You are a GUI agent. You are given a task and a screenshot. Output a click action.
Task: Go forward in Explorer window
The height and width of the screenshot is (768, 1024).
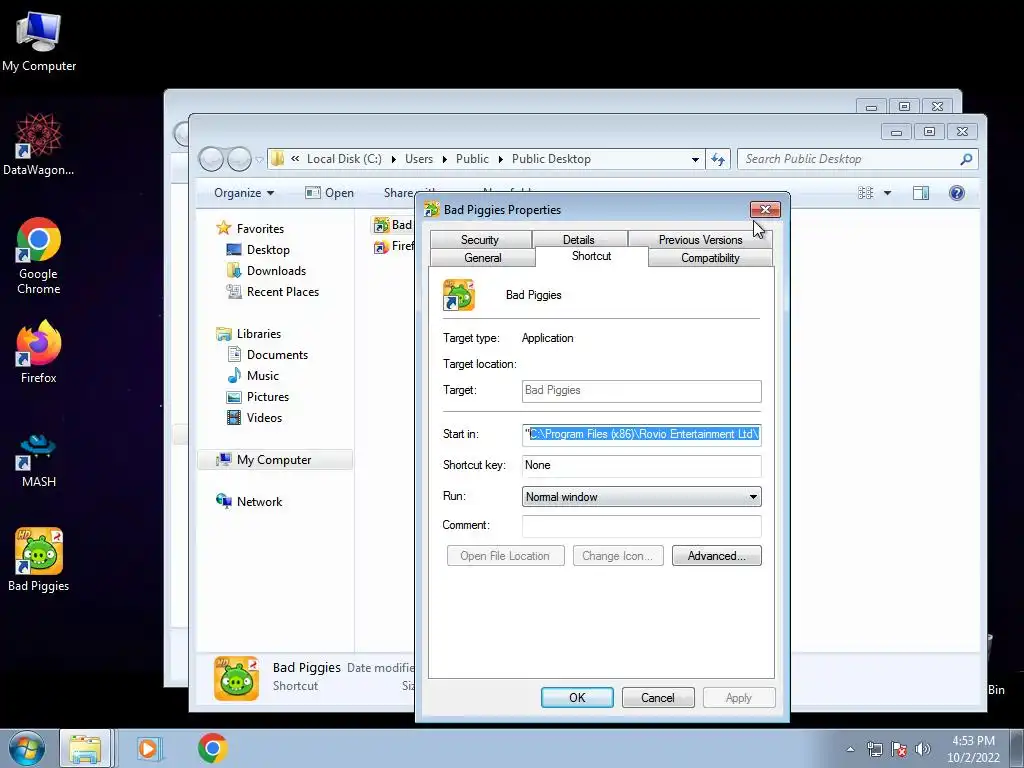pyautogui.click(x=239, y=159)
